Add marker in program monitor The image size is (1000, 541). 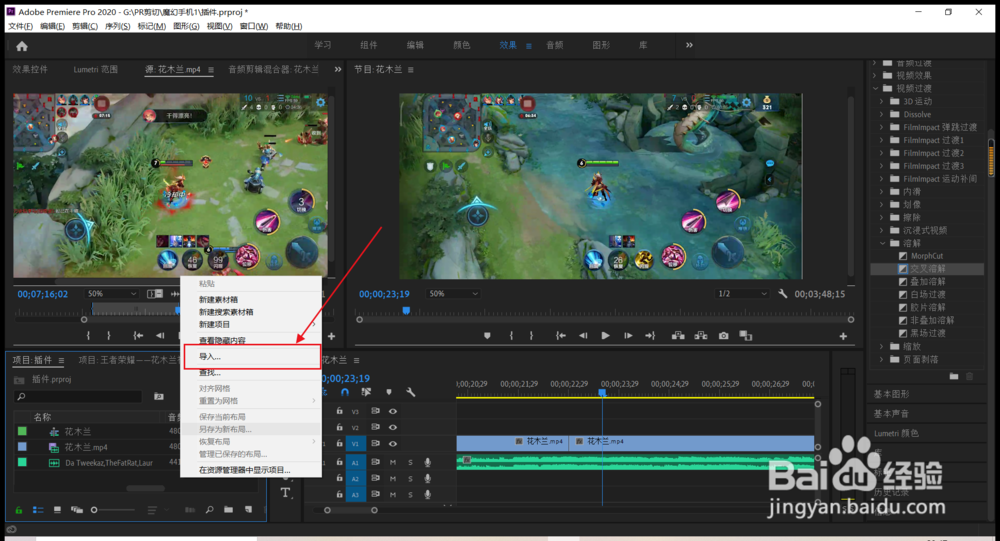pyautogui.click(x=487, y=336)
